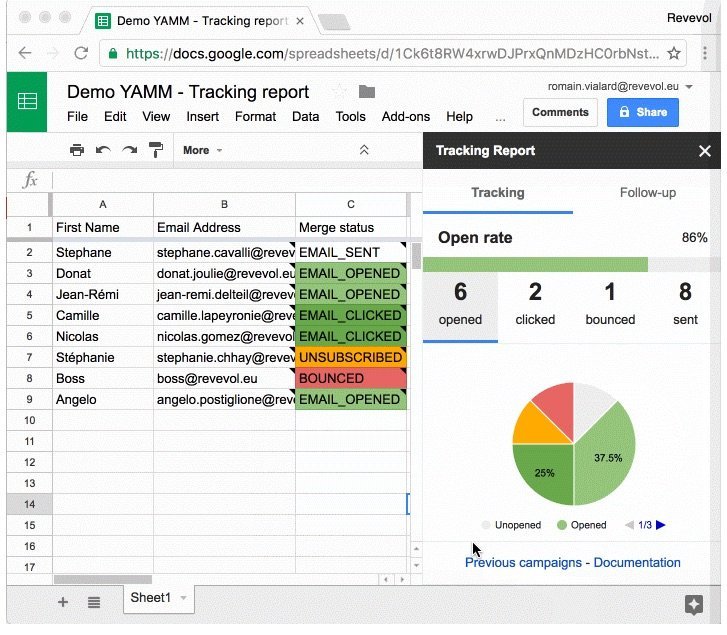The width and height of the screenshot is (727, 635).
Task: Open the View menu
Action: click(x=156, y=116)
